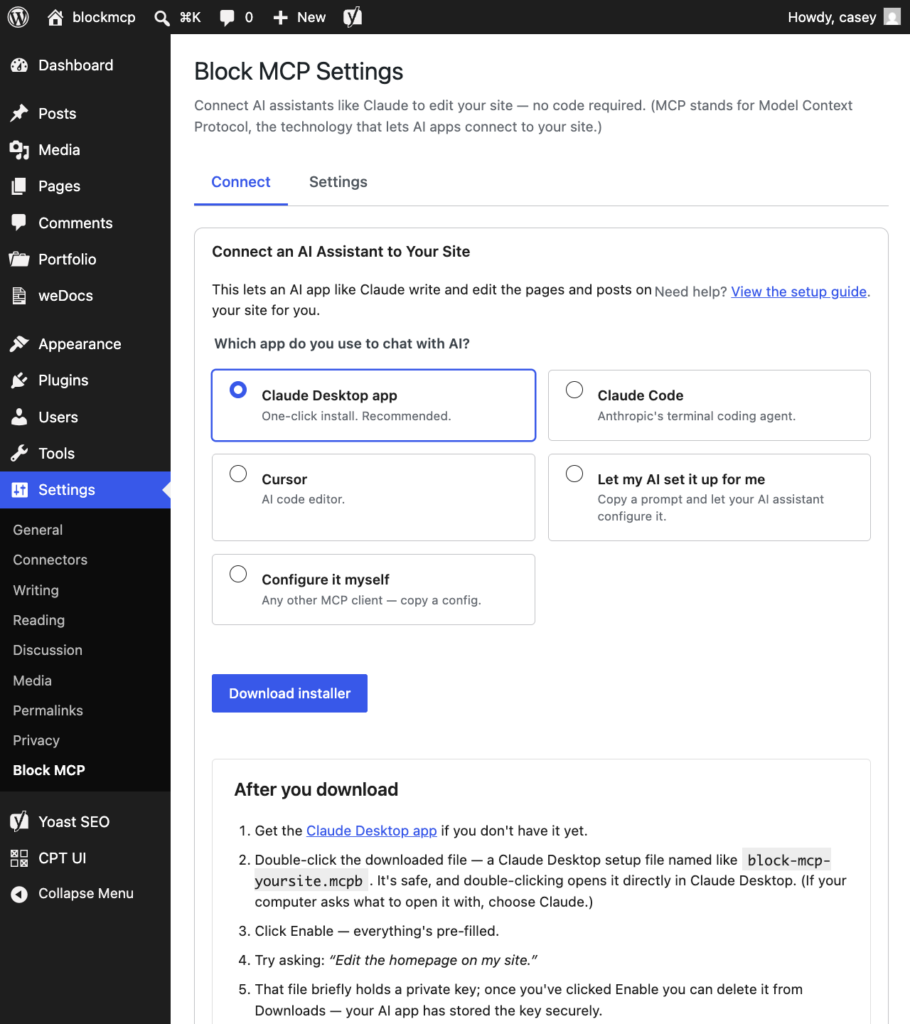910x1024 pixels.
Task: Open the Yoast icon in admin bar
Action: 352,17
